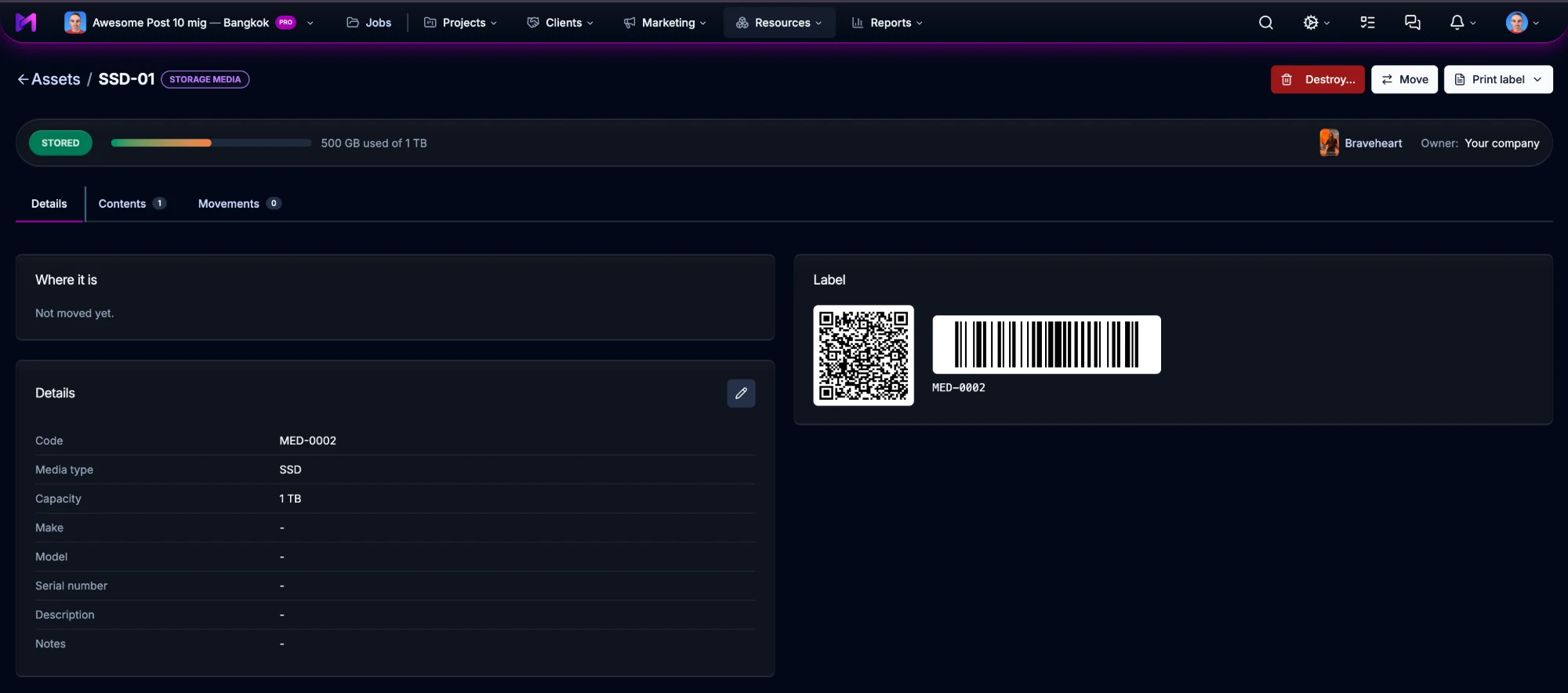Open the global search magnifier icon
The width and height of the screenshot is (1568, 693).
(x=1265, y=23)
